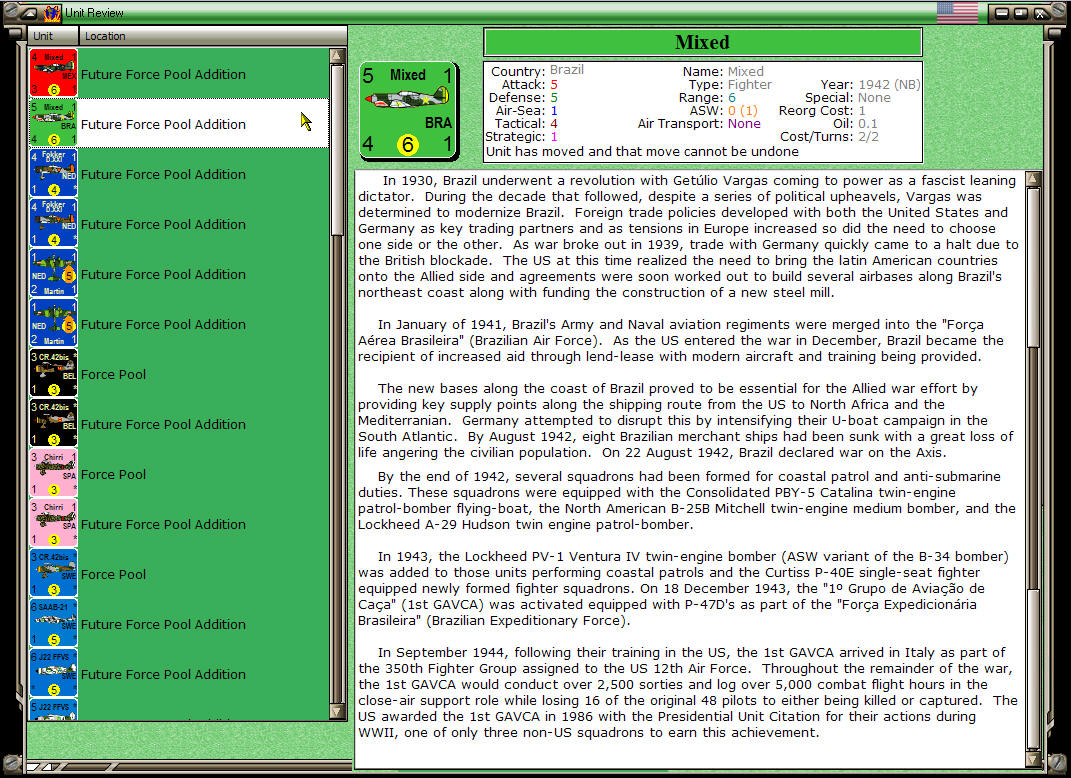The height and width of the screenshot is (778, 1071).
Task: Pick the black CR.42bis BEL counter in Force Pool
Action: pos(53,373)
